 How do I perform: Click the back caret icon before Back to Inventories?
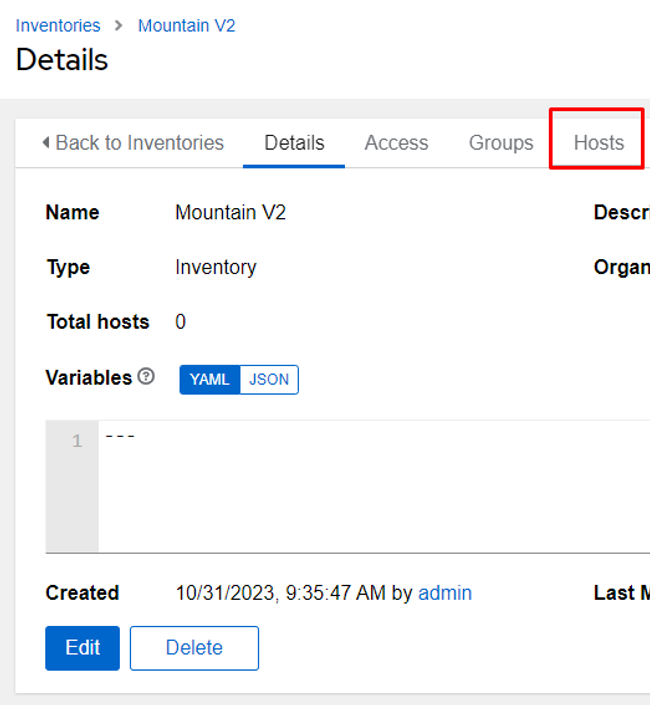coord(46,143)
